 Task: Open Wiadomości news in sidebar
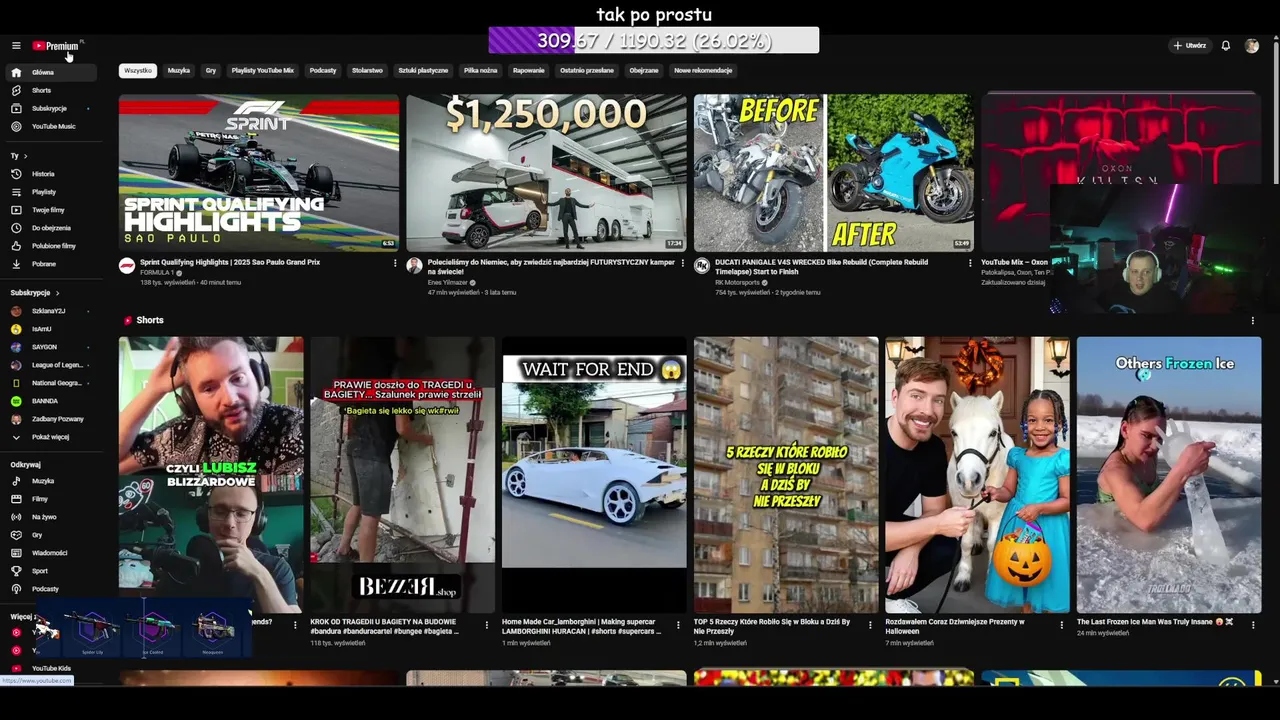[50, 553]
